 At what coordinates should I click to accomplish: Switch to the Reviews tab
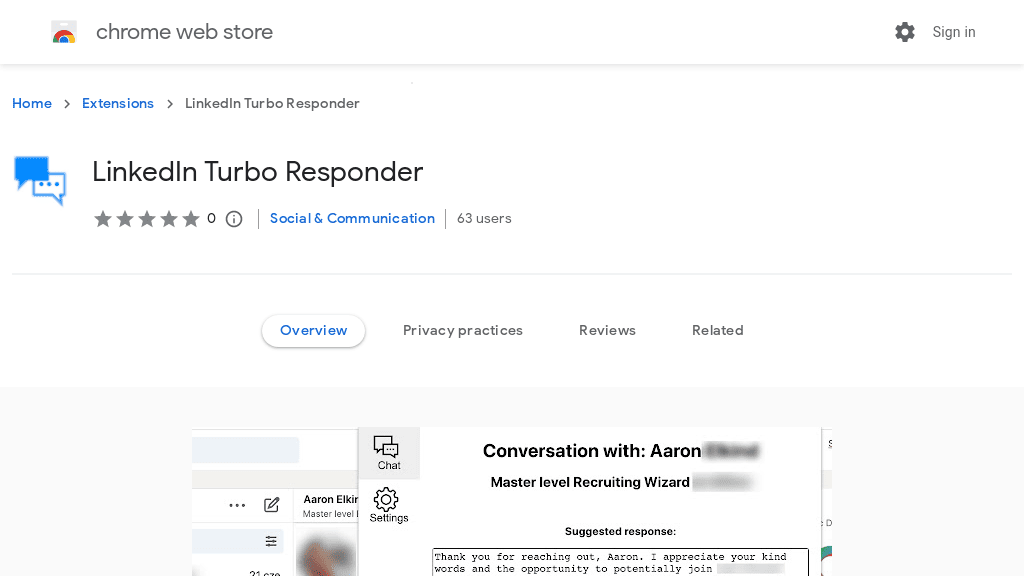pyautogui.click(x=607, y=330)
